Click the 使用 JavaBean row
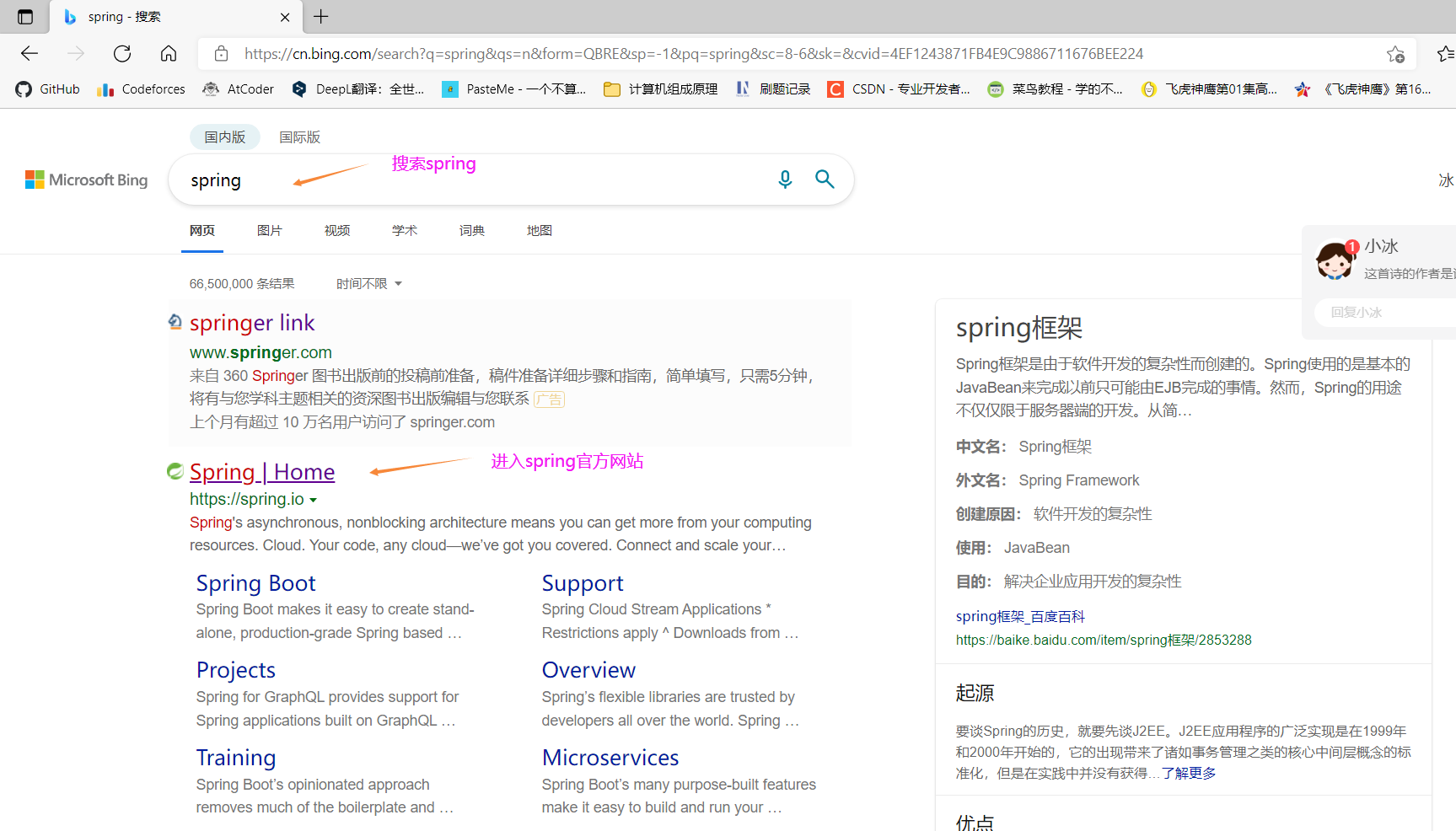The image size is (1456, 831). coord(1013,548)
